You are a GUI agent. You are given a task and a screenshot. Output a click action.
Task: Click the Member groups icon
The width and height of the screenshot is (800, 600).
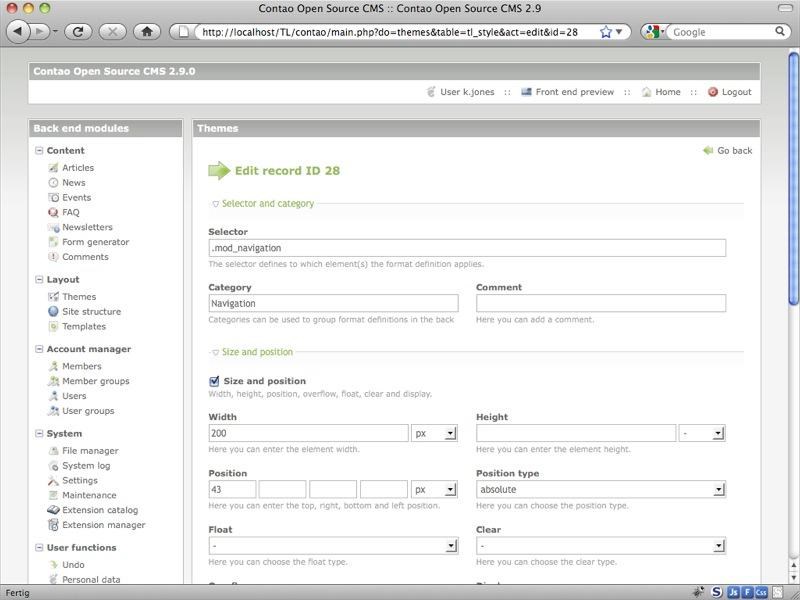point(53,381)
